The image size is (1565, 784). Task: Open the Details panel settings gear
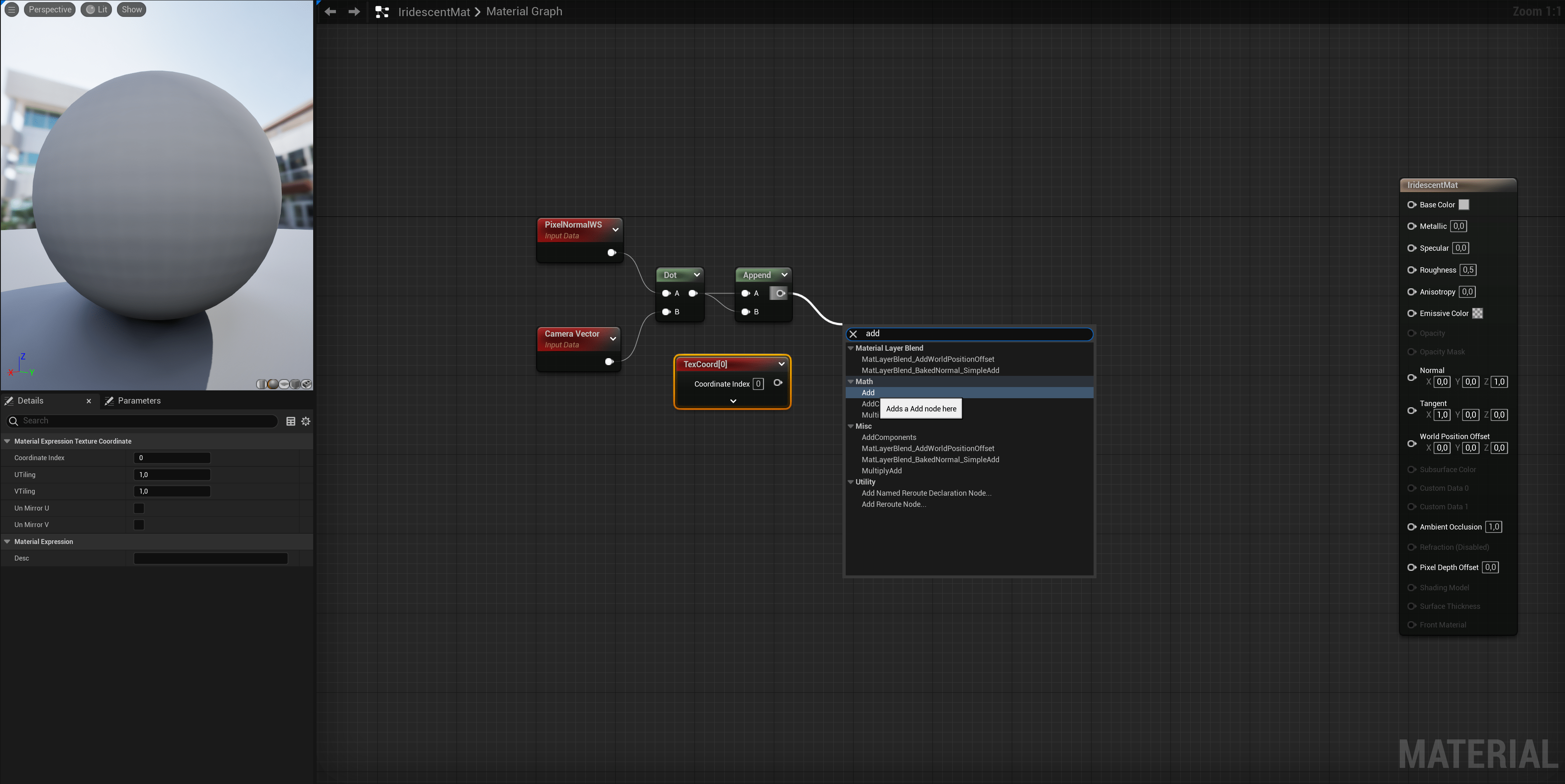306,421
